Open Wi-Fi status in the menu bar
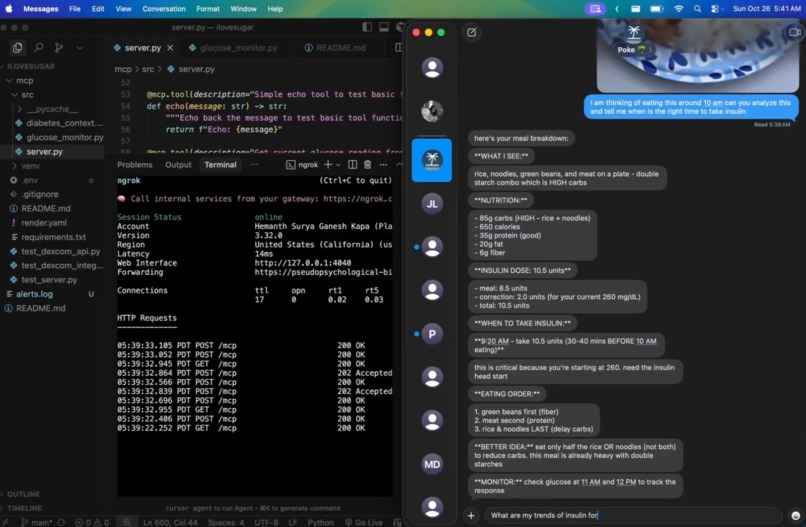Viewport: 806px width, 527px height. click(x=679, y=9)
